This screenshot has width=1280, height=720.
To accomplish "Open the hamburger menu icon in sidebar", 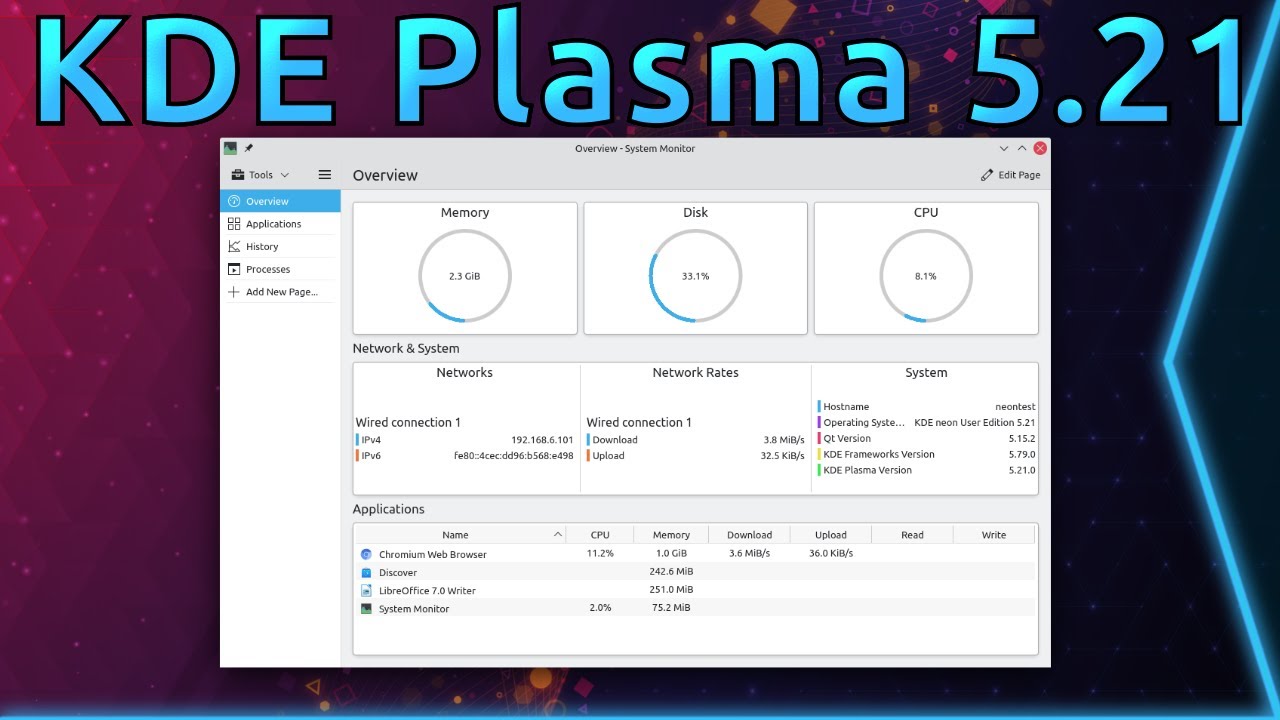I will [325, 174].
